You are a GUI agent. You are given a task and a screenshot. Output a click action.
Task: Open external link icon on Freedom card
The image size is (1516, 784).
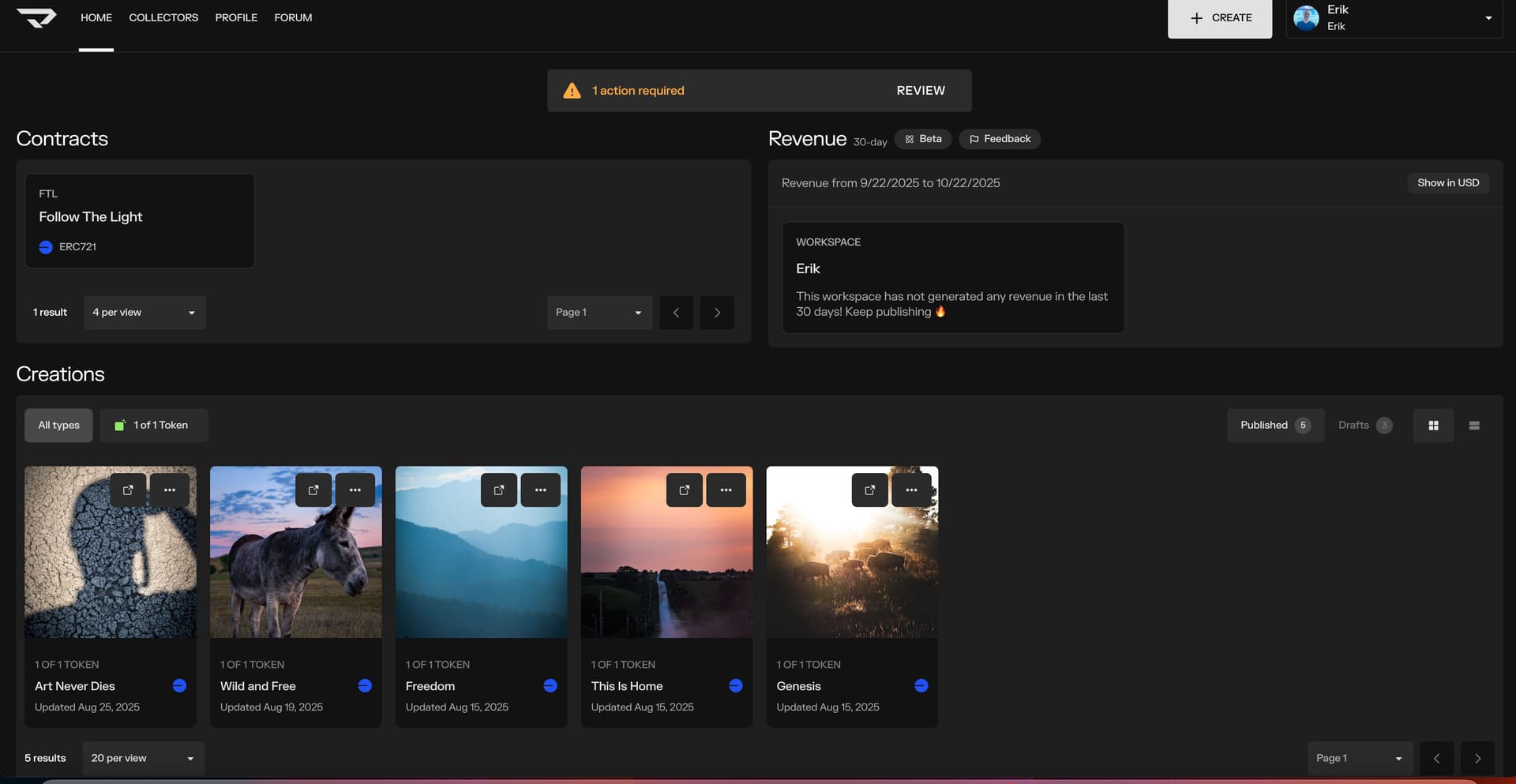[499, 490]
